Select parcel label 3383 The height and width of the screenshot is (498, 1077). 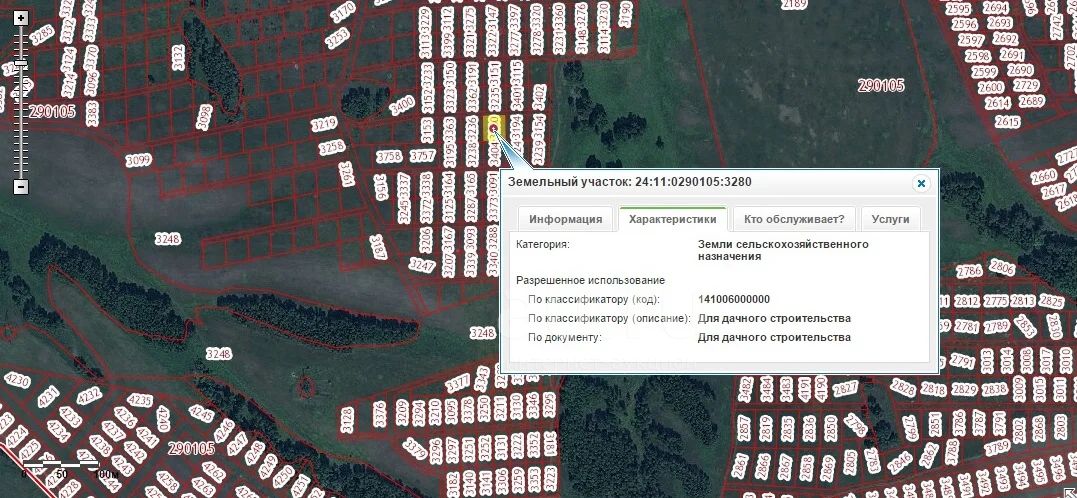pos(91,114)
